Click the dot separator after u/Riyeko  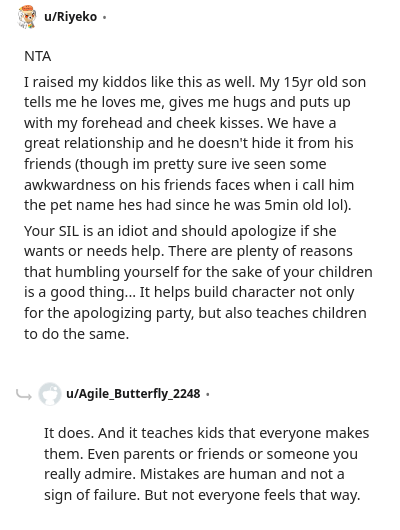pyautogui.click(x=104, y=17)
